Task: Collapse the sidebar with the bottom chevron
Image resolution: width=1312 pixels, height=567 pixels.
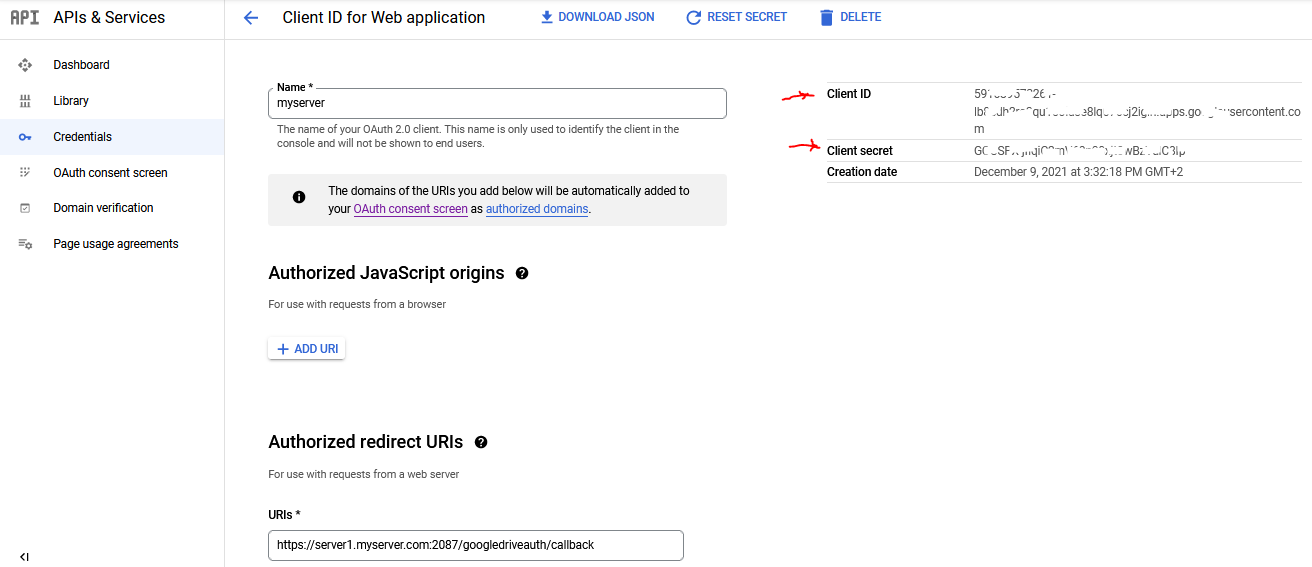Action: pos(24,556)
